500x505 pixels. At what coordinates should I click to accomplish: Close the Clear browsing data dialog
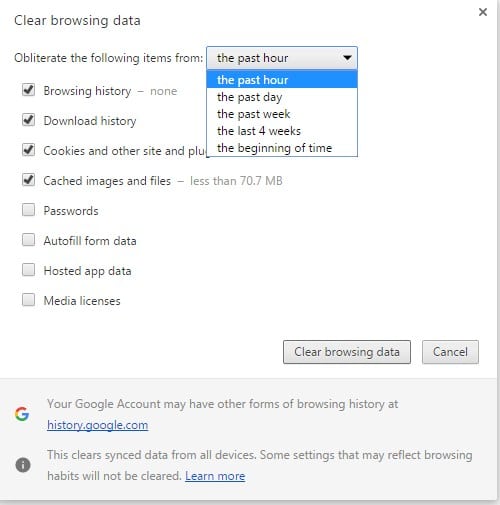pyautogui.click(x=483, y=12)
